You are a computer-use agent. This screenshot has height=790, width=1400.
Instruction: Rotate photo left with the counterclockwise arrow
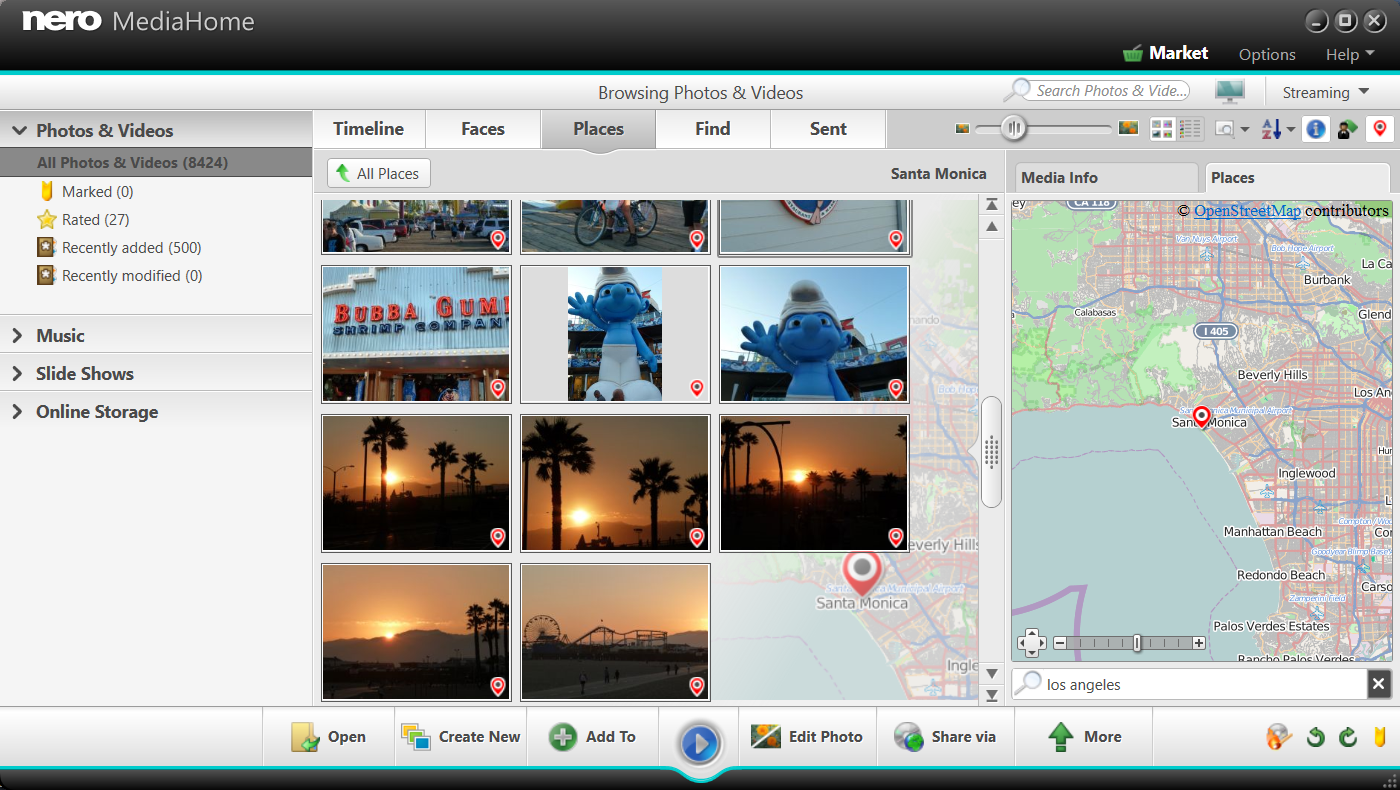coord(1316,737)
